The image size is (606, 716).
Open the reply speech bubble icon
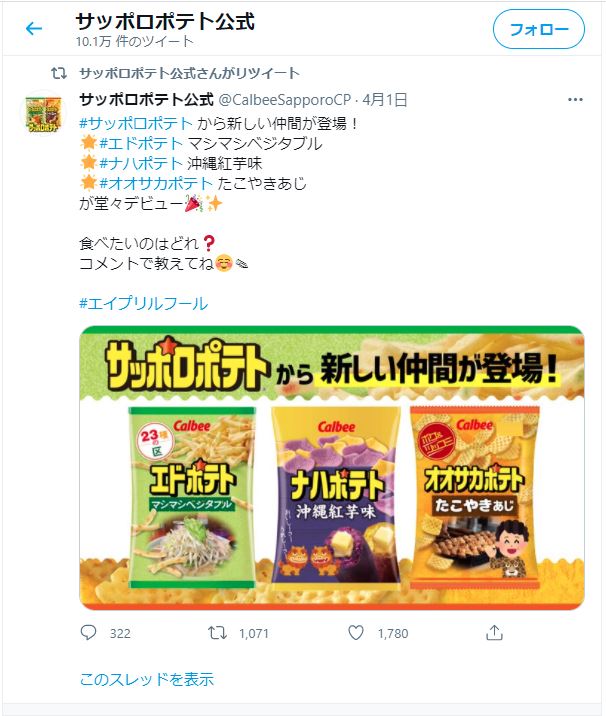click(x=88, y=632)
